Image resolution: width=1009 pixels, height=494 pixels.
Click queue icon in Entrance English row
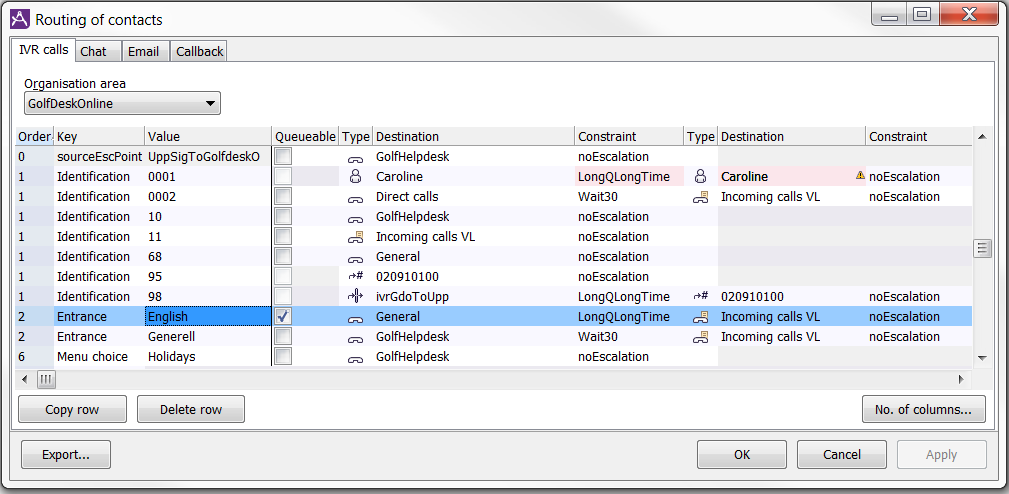pos(355,318)
